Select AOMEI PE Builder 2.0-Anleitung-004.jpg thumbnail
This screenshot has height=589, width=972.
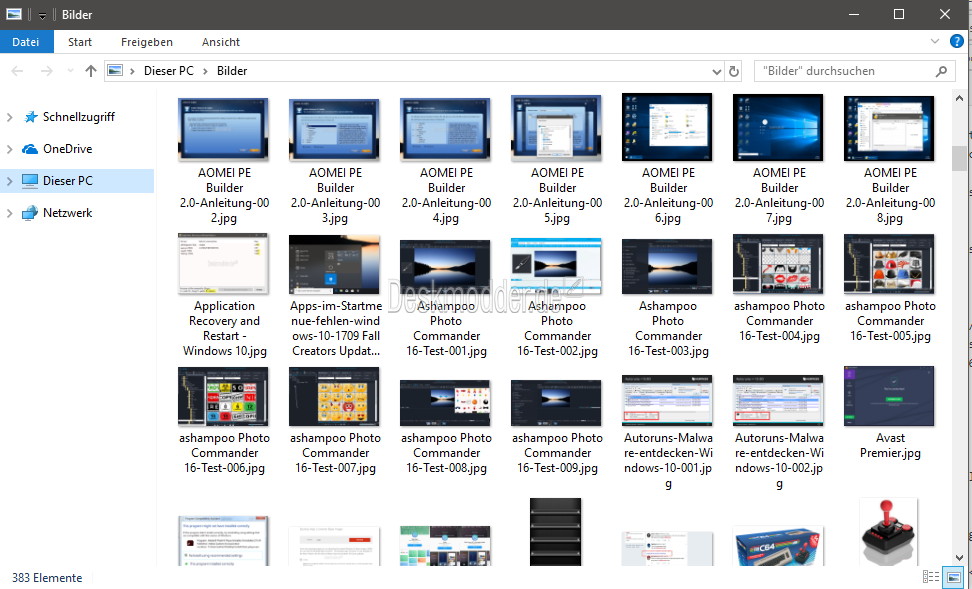[445, 129]
